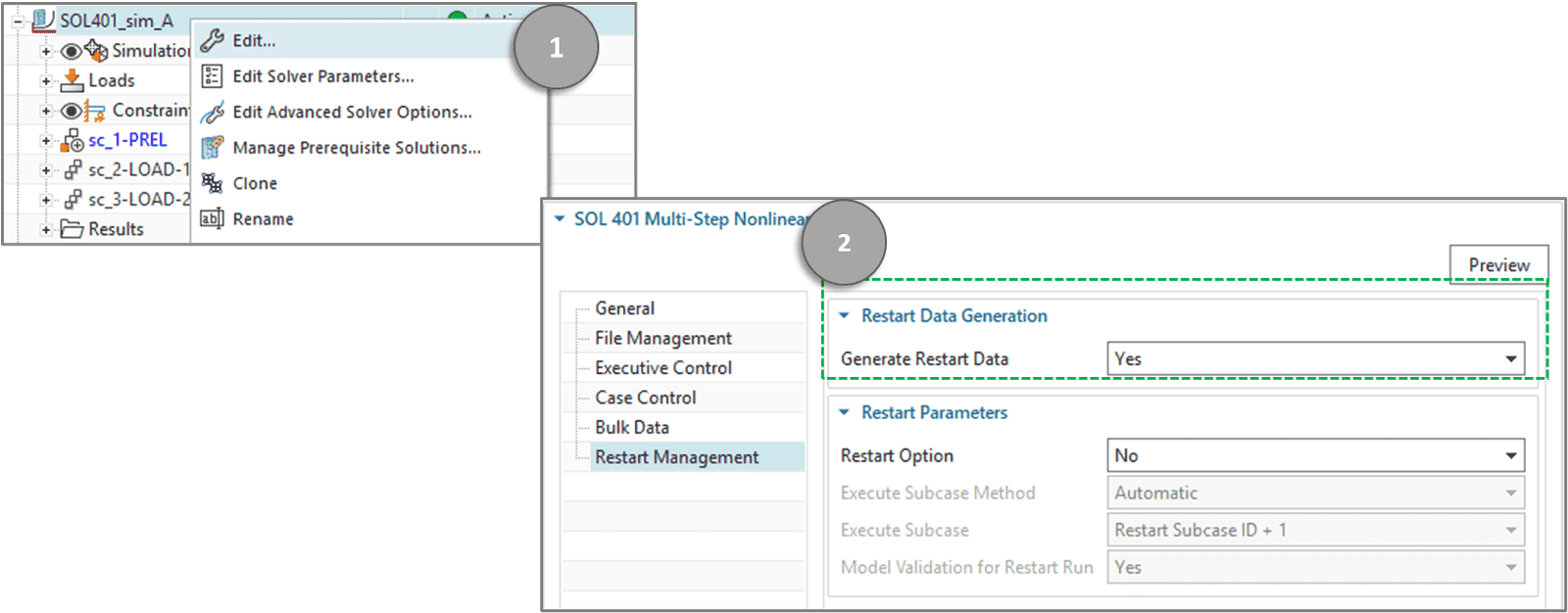The height and width of the screenshot is (613, 1568).
Task: Open the Generate Restart Data dropdown
Action: pyautogui.click(x=1316, y=359)
